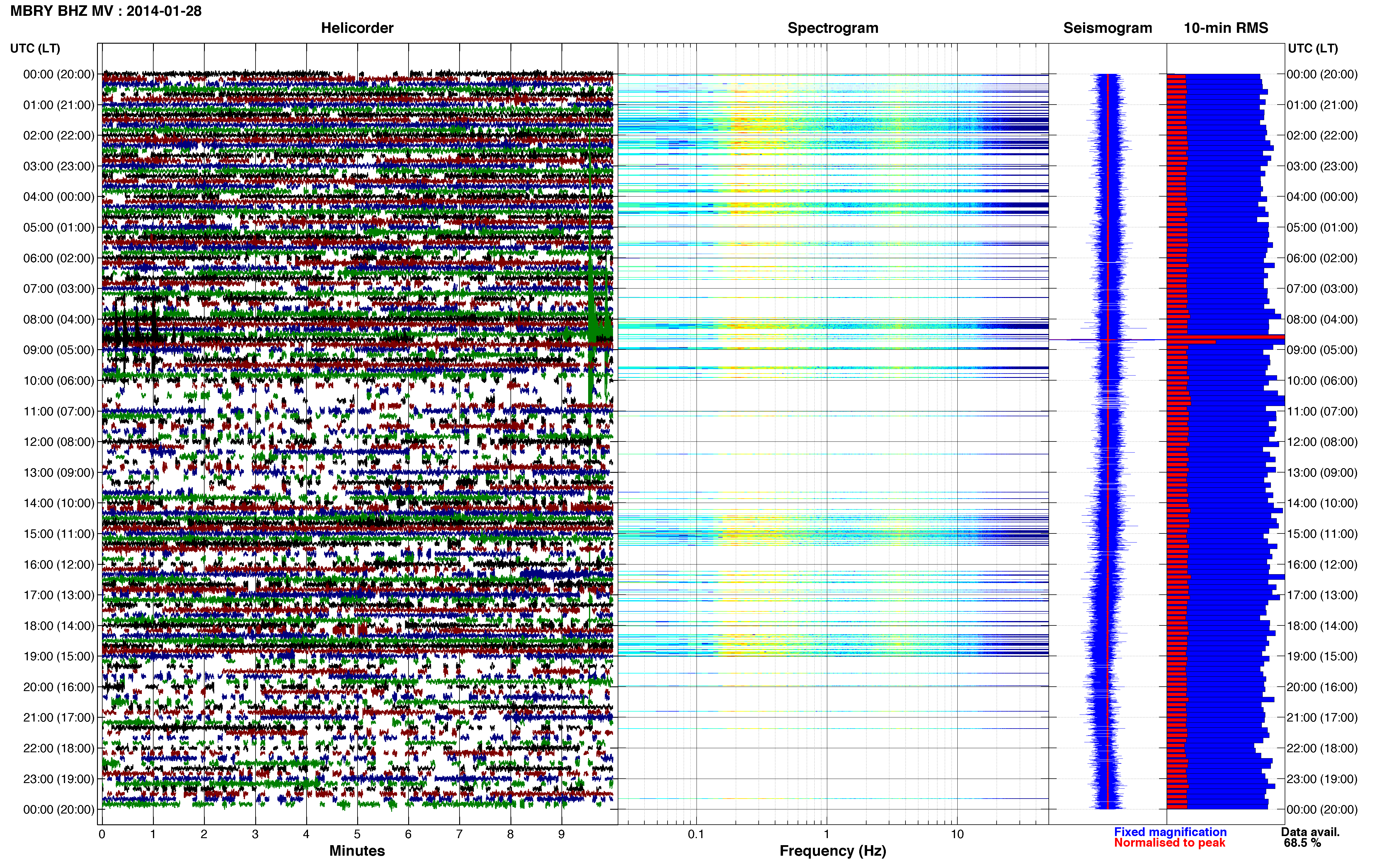This screenshot has width=1389, height=868.
Task: Click 14:00 (10:00) on the RMS panel time axis
Action: click(x=1322, y=504)
